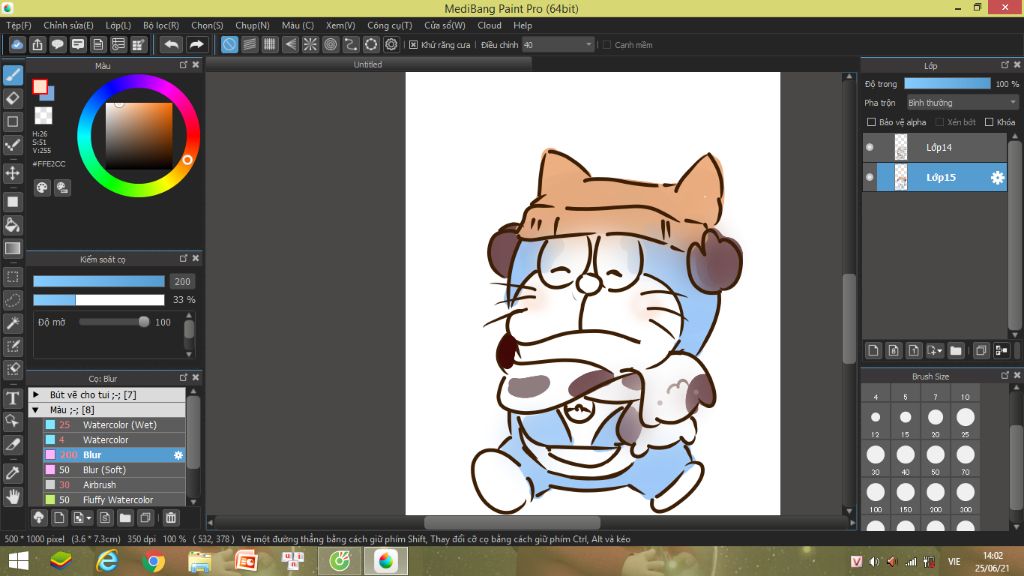Open the add brush type dropdown

[x=82, y=518]
